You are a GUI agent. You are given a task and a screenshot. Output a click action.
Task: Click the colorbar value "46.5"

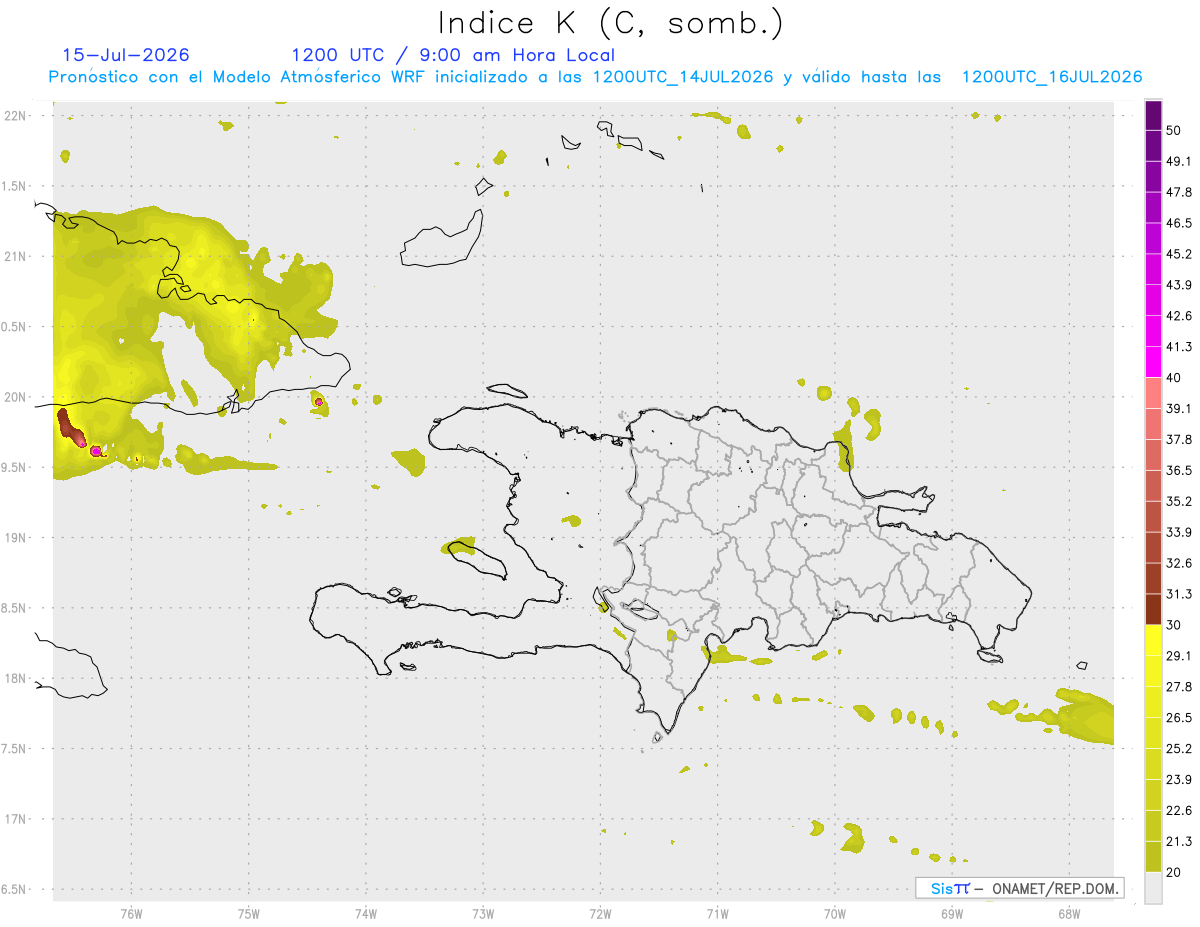pos(1179,223)
